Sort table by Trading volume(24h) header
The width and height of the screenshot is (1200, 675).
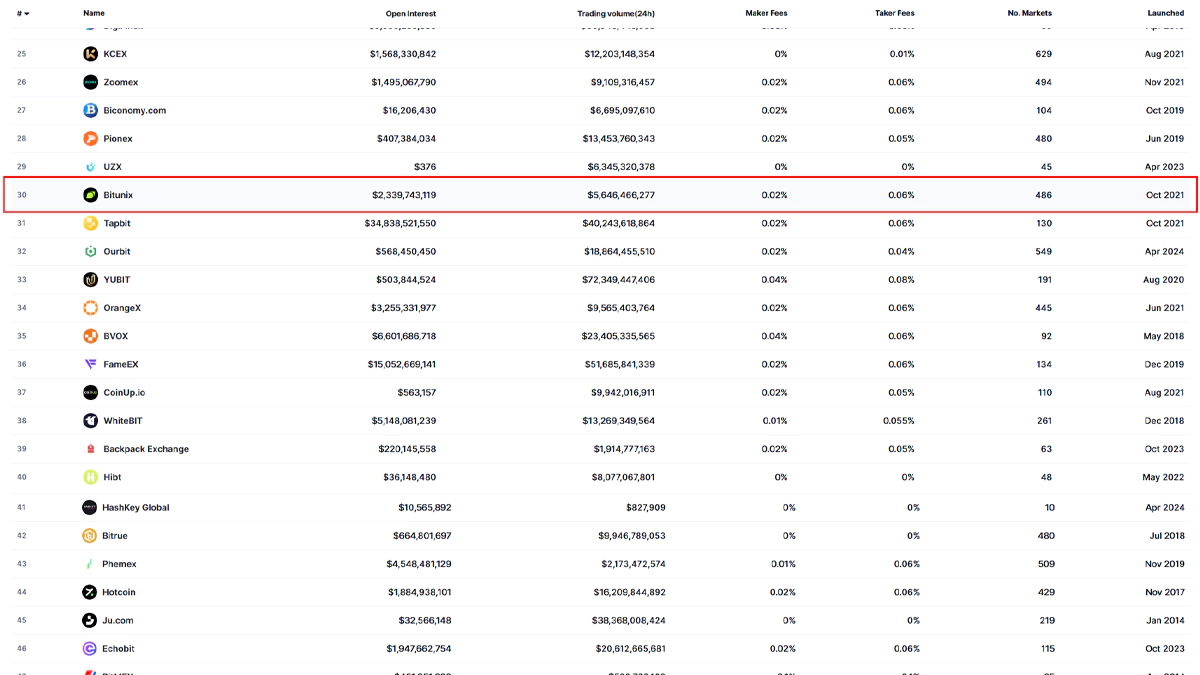tap(616, 13)
